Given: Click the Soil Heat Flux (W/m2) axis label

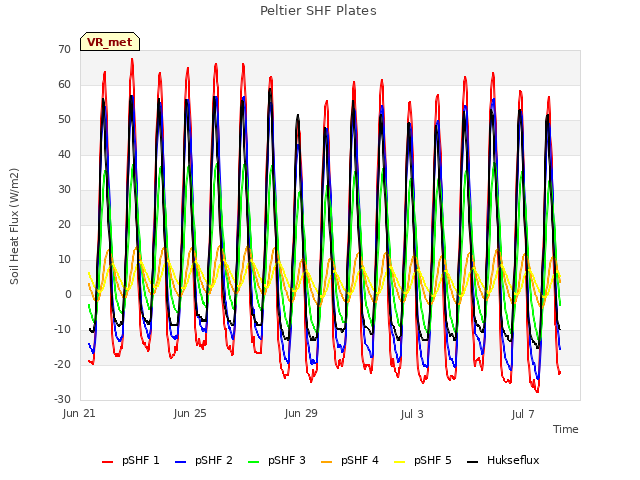Looking at the screenshot, I should click(14, 226).
